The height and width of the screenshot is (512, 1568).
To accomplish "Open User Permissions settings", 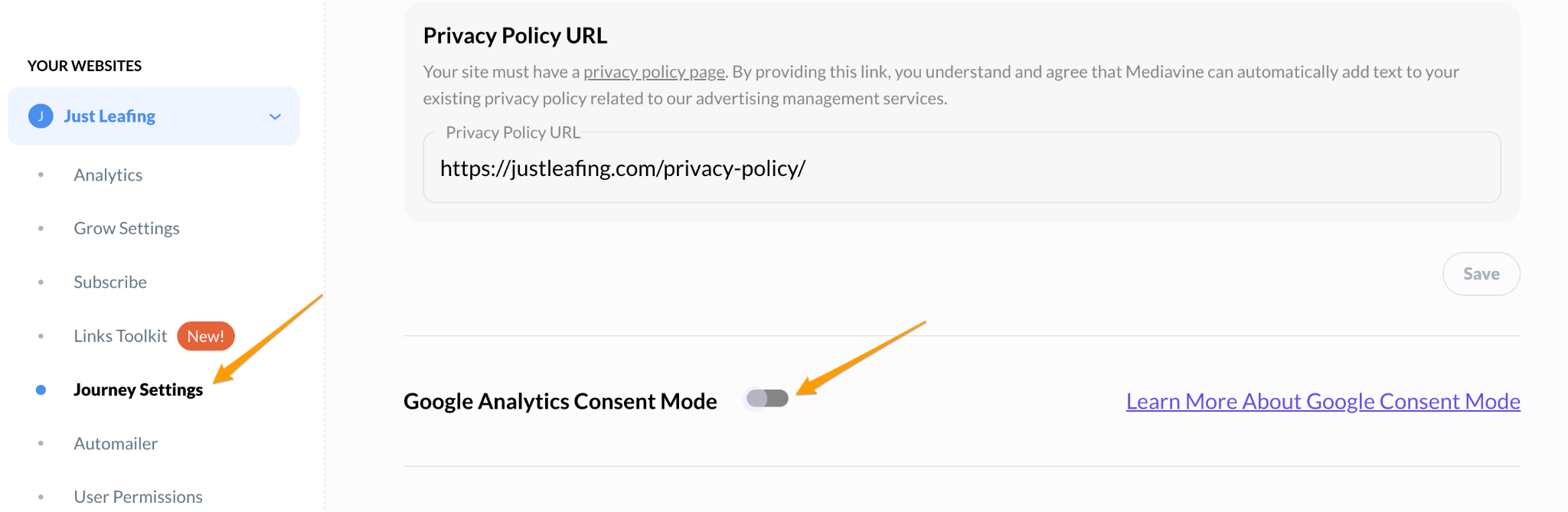I will 138,496.
